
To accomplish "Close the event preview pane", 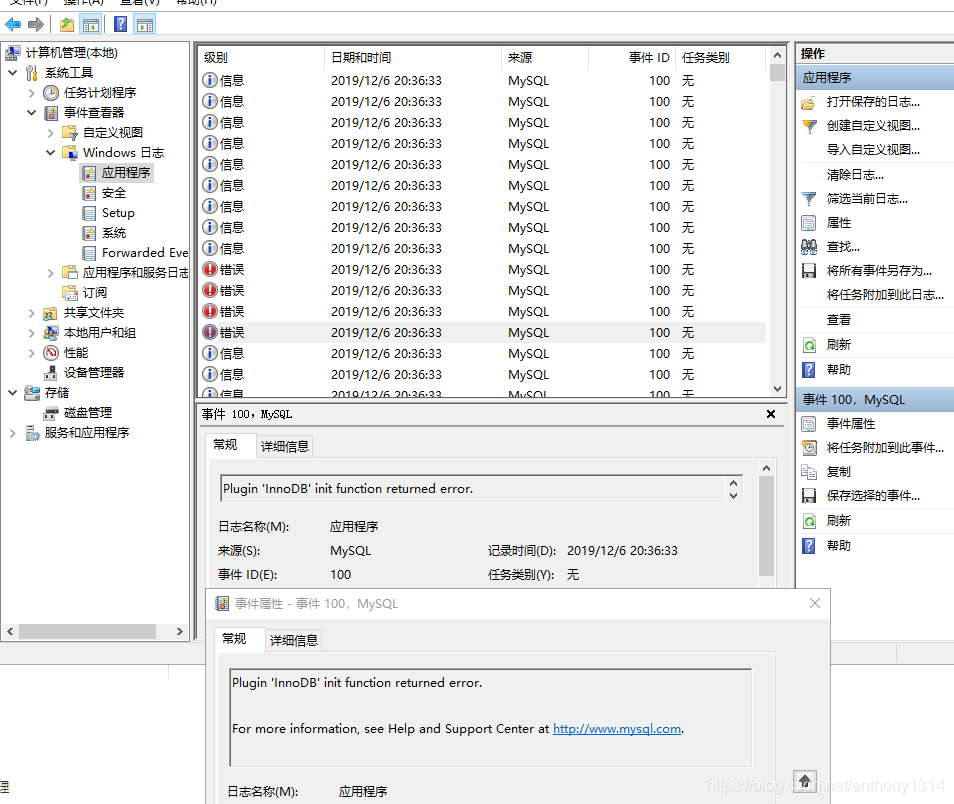I will 771,414.
